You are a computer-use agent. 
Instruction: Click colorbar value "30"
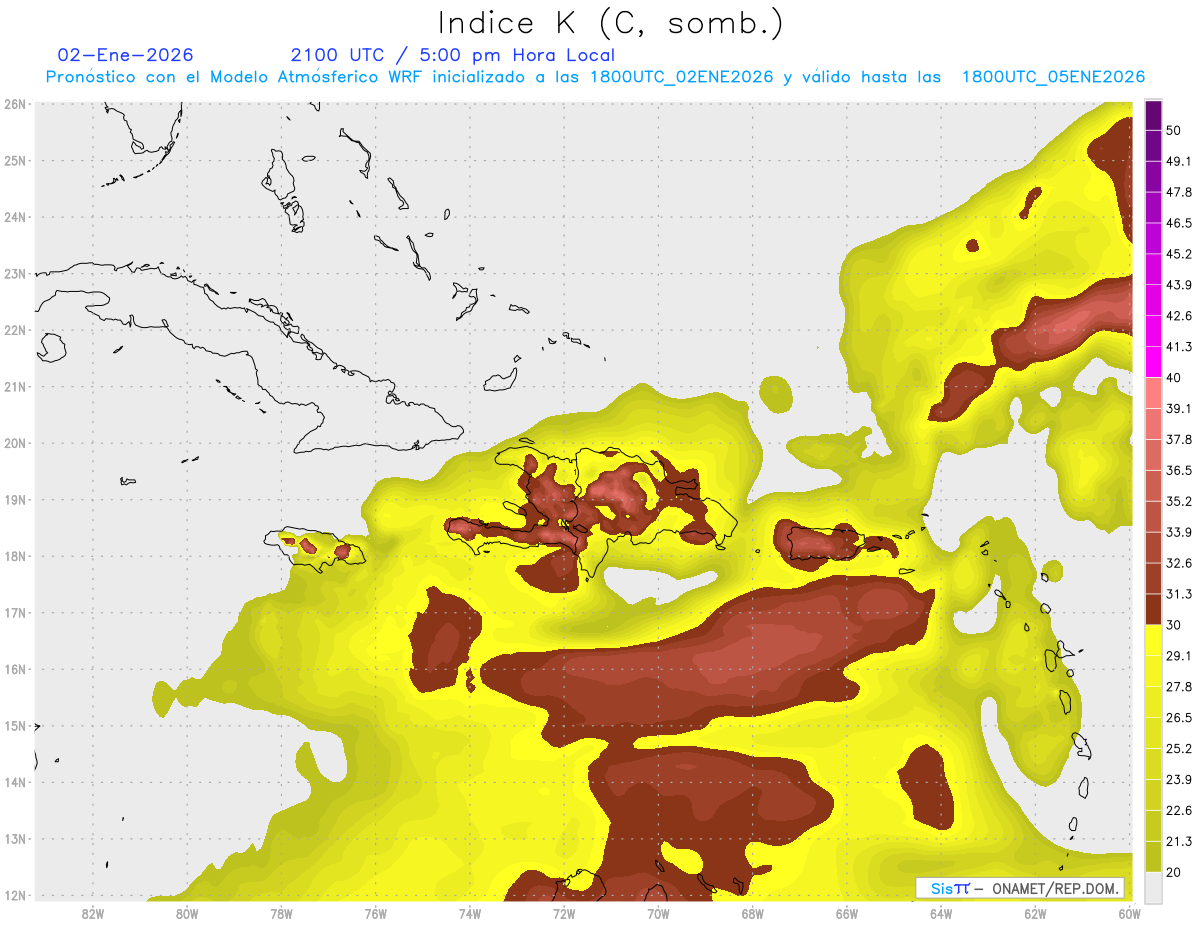pyautogui.click(x=1175, y=625)
